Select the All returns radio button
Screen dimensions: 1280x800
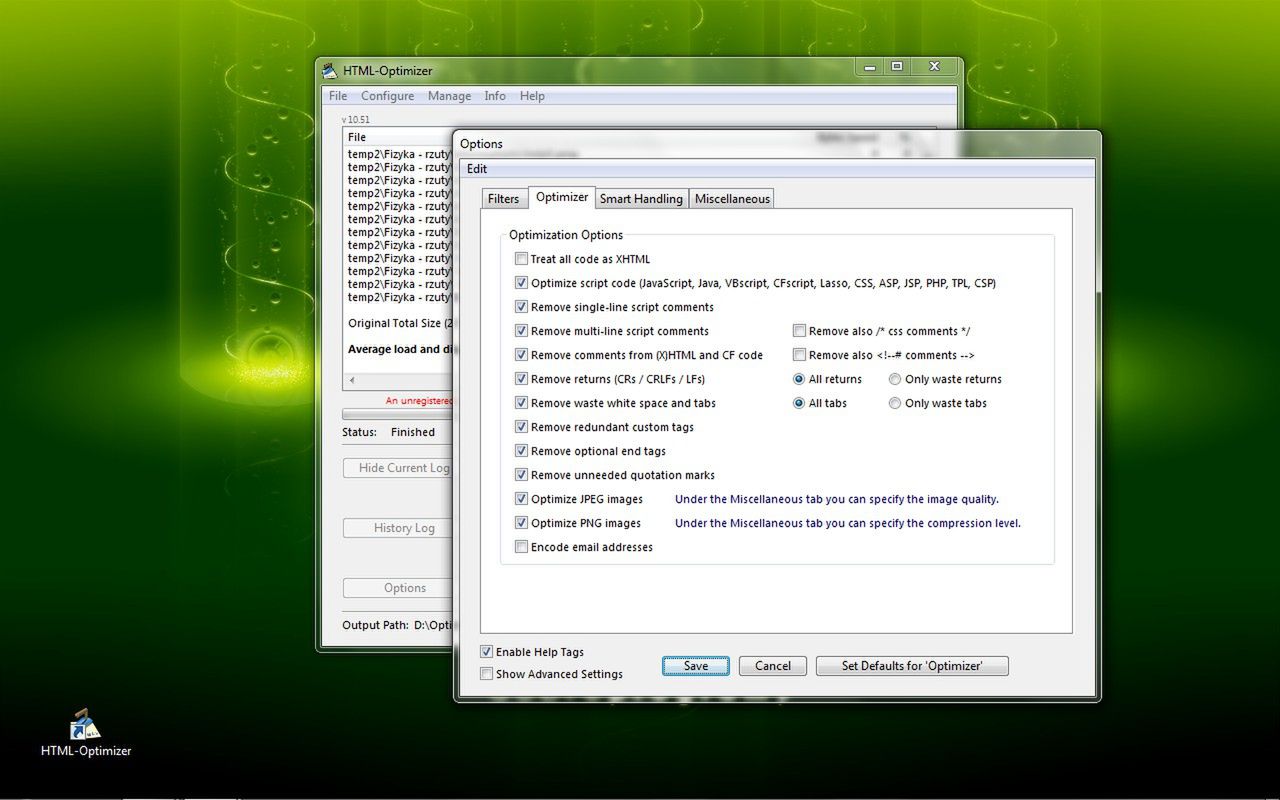[799, 379]
